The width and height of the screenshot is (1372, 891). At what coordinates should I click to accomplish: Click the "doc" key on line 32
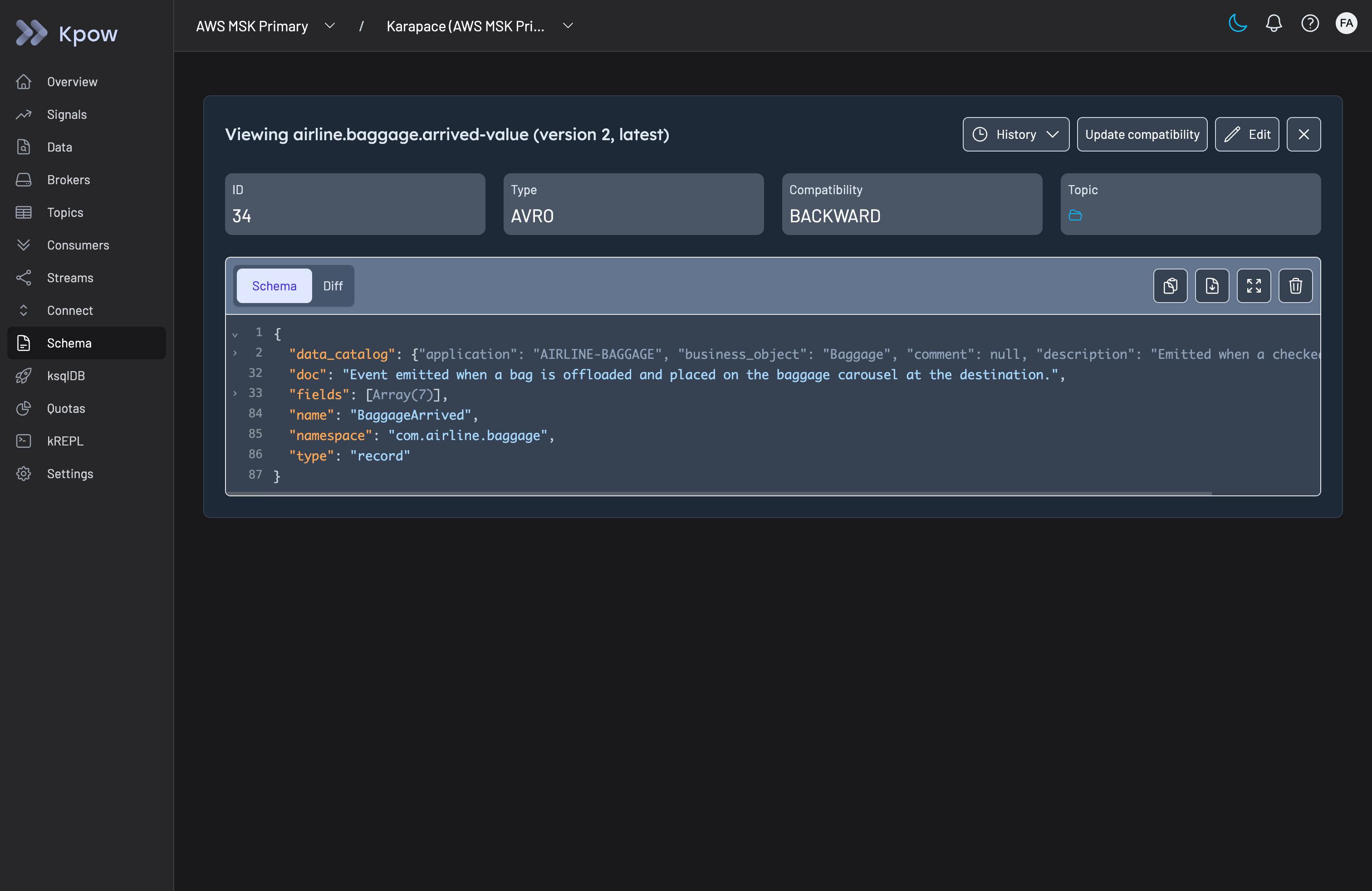coord(308,375)
